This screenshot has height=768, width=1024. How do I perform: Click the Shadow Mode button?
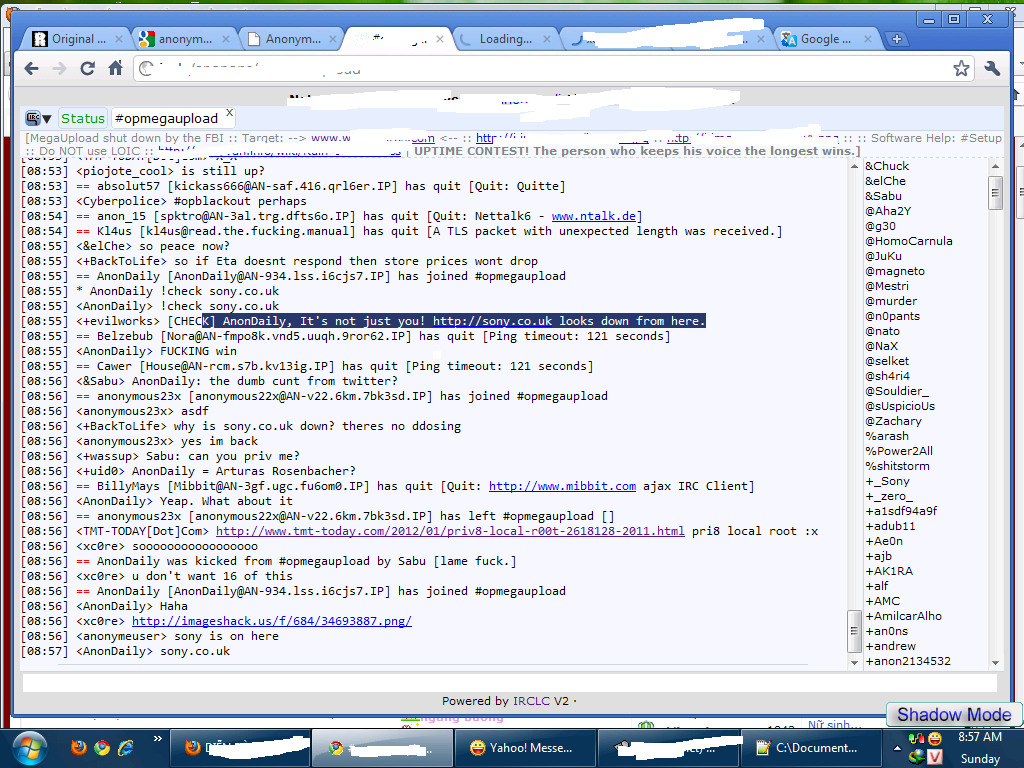tap(954, 714)
